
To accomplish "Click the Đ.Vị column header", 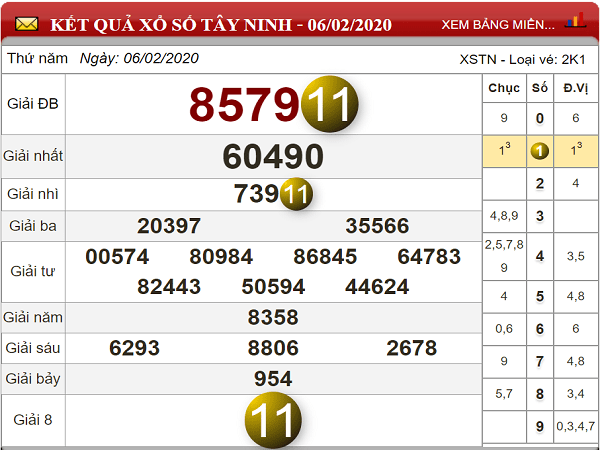I will 576,88.
